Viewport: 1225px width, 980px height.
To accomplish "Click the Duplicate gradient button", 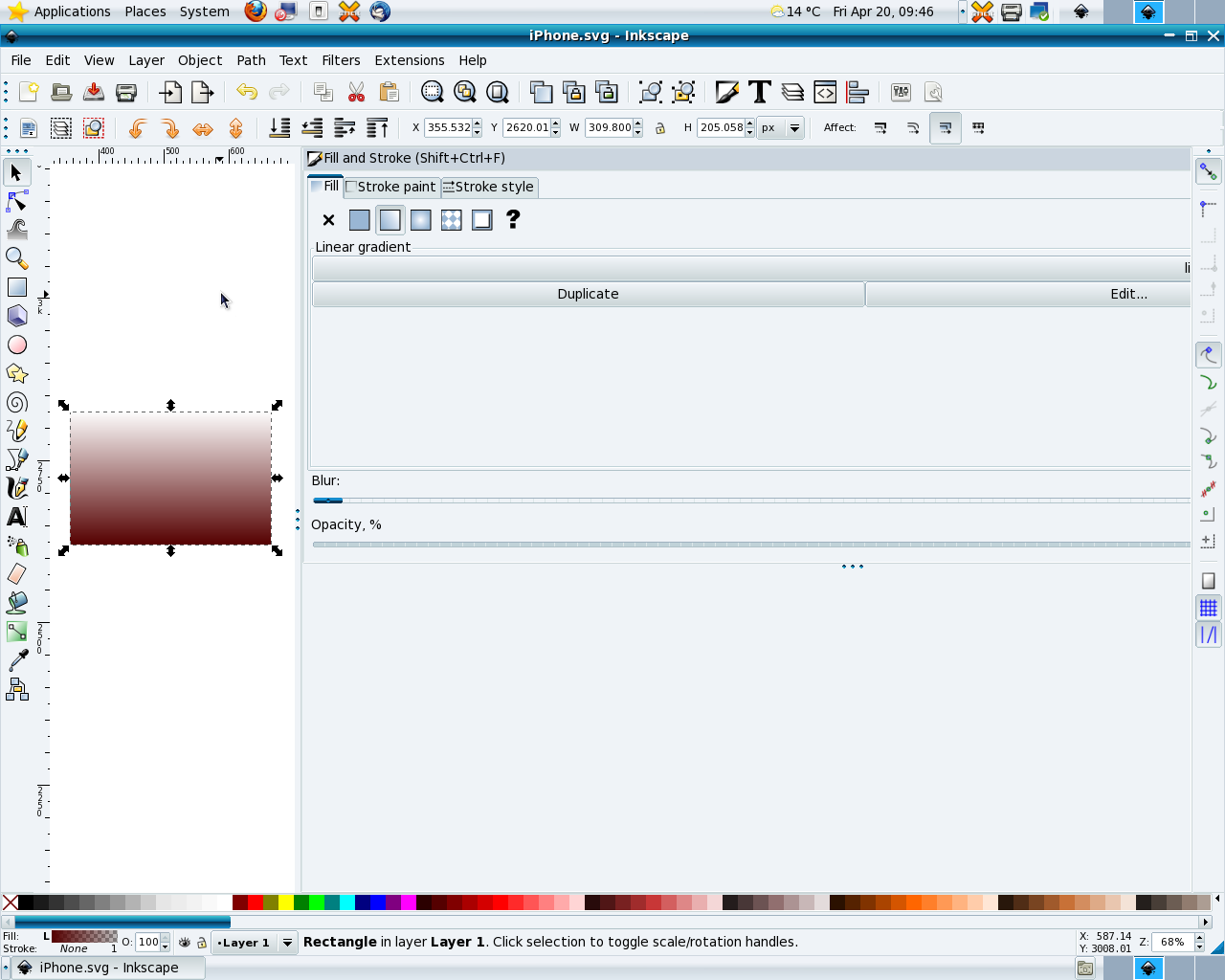I will click(588, 294).
